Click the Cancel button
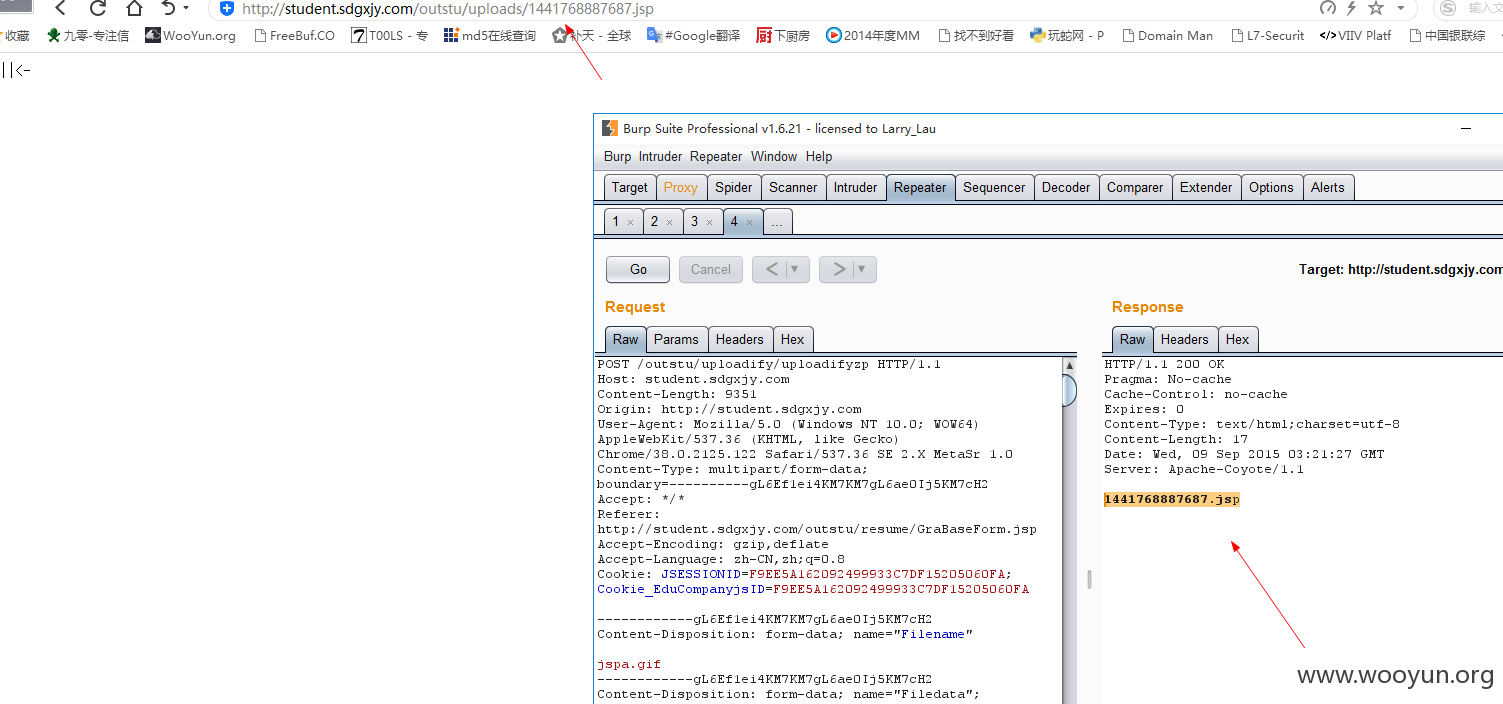The height and width of the screenshot is (704, 1503). pos(711,269)
